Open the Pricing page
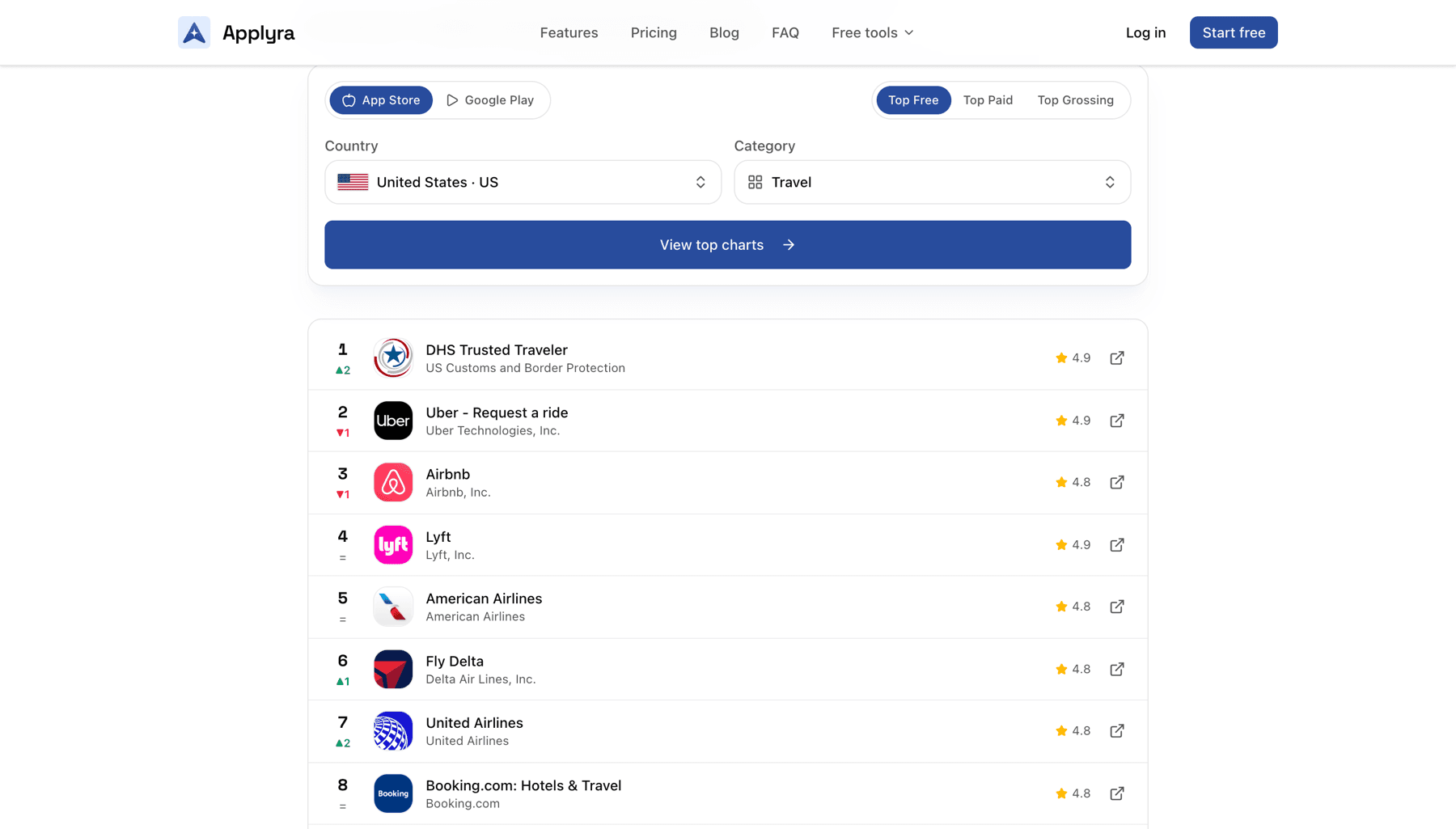Image resolution: width=1456 pixels, height=829 pixels. tap(654, 32)
